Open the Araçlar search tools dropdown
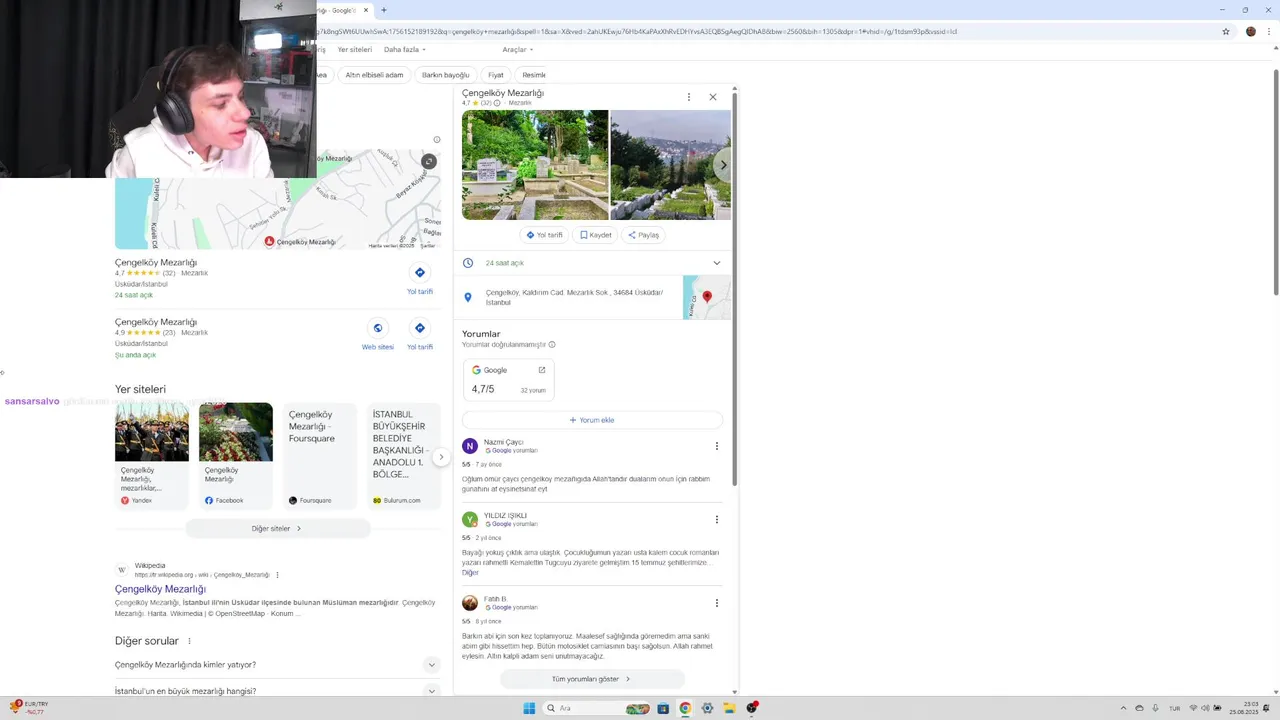This screenshot has height=720, width=1280. 517,49
